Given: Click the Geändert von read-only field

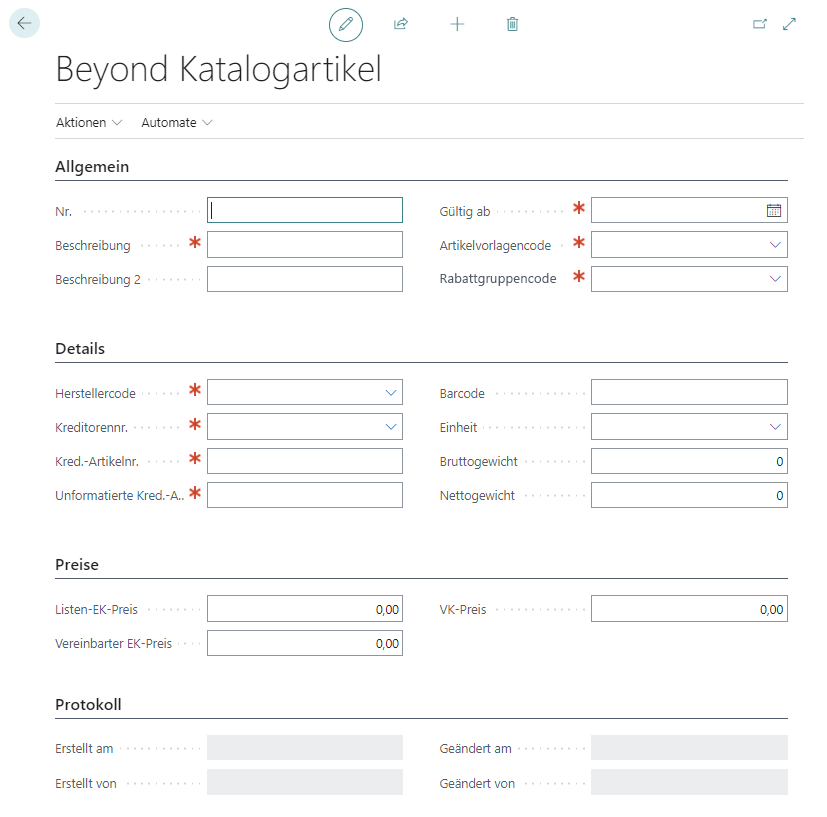Looking at the screenshot, I should (x=689, y=782).
